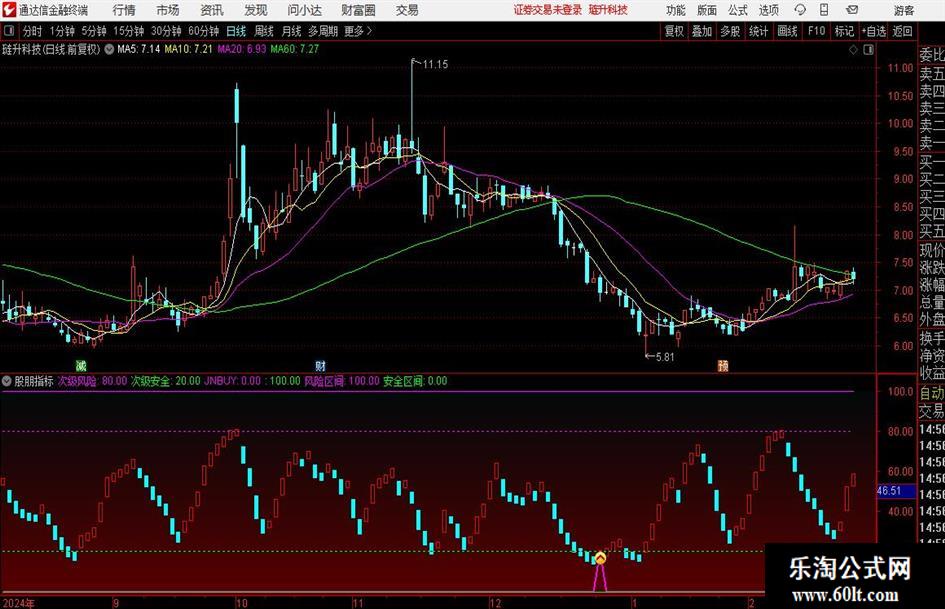This screenshot has width=945, height=609.
Task: Open the 财富圈 menu
Action: point(358,10)
